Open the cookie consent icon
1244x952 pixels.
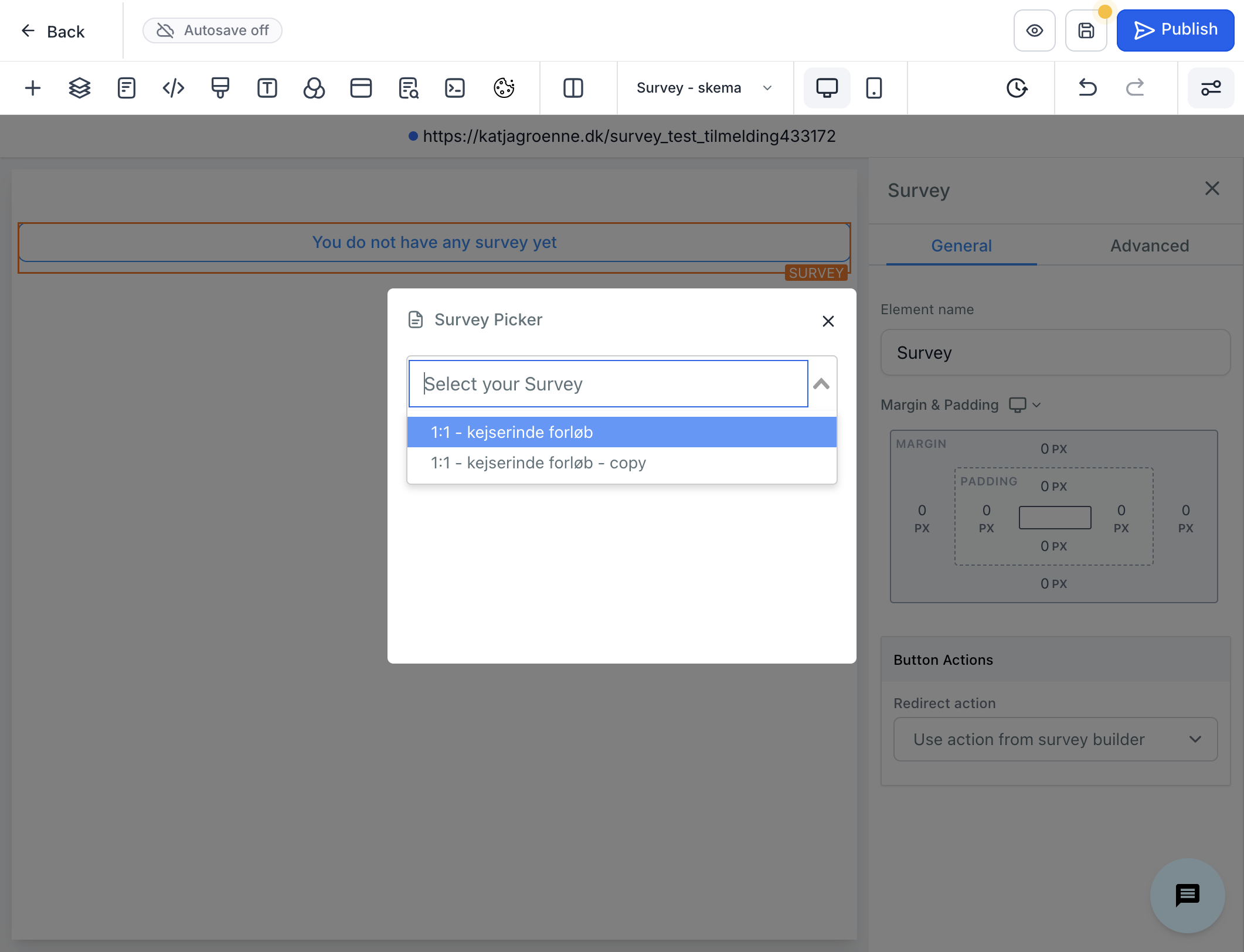click(x=504, y=88)
